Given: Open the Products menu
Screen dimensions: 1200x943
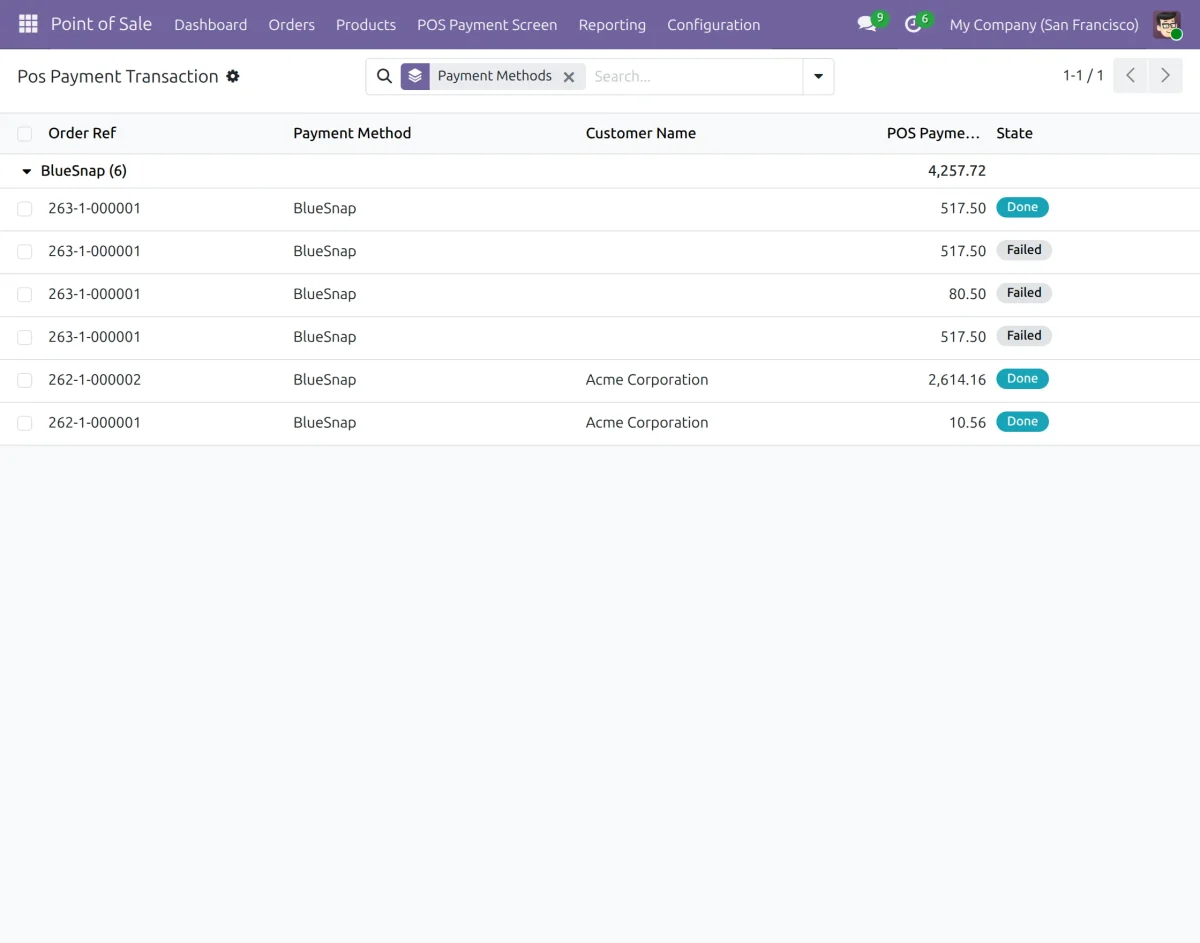Looking at the screenshot, I should coord(366,24).
